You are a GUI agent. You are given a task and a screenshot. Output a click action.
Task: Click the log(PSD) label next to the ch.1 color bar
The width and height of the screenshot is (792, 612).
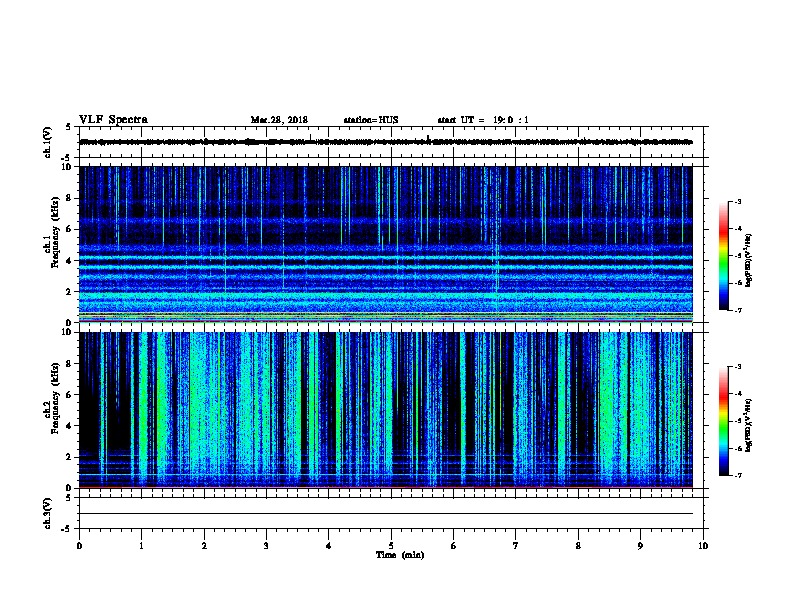pyautogui.click(x=749, y=261)
